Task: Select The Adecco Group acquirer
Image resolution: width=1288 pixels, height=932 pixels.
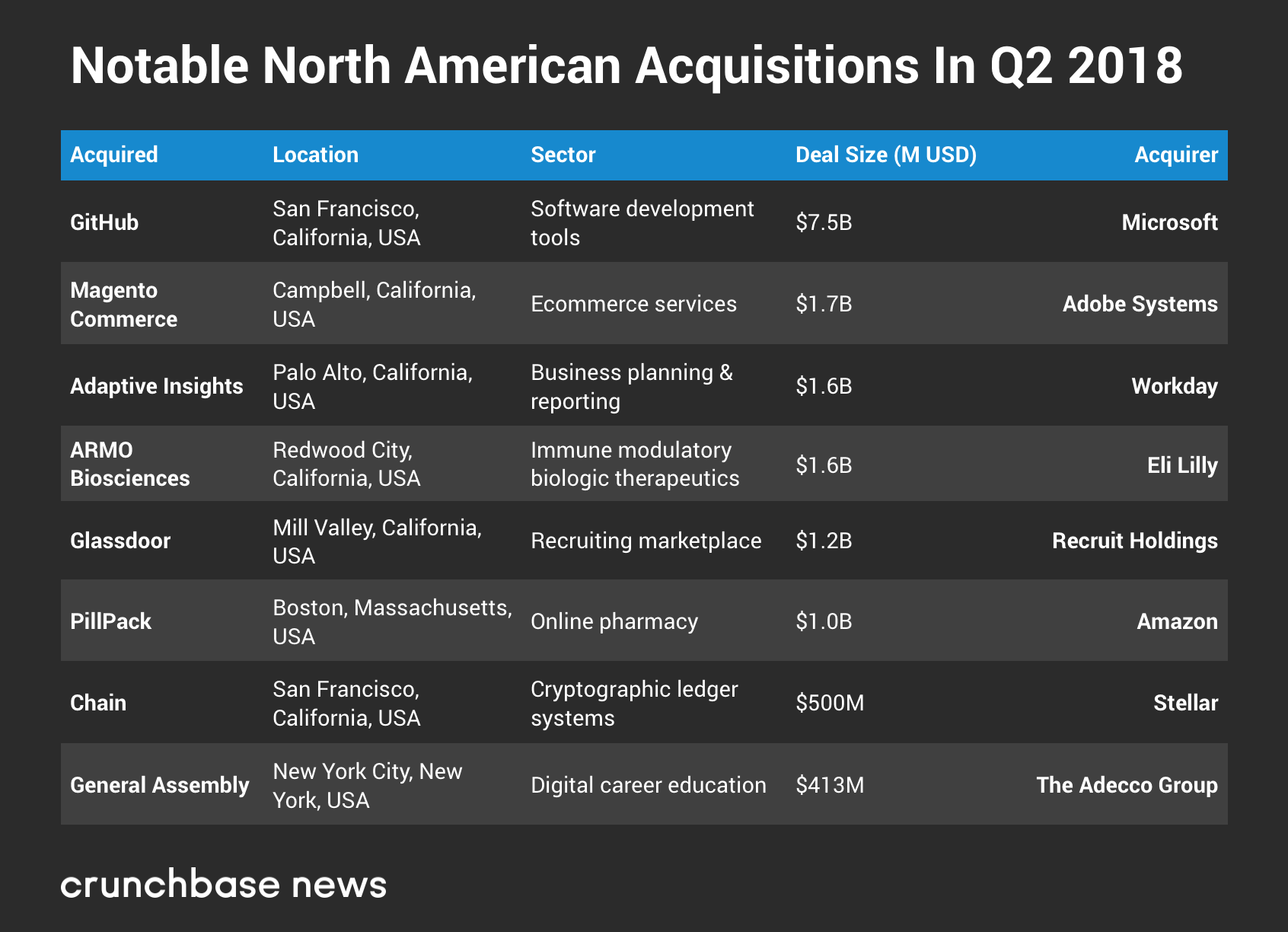Action: (x=1127, y=785)
